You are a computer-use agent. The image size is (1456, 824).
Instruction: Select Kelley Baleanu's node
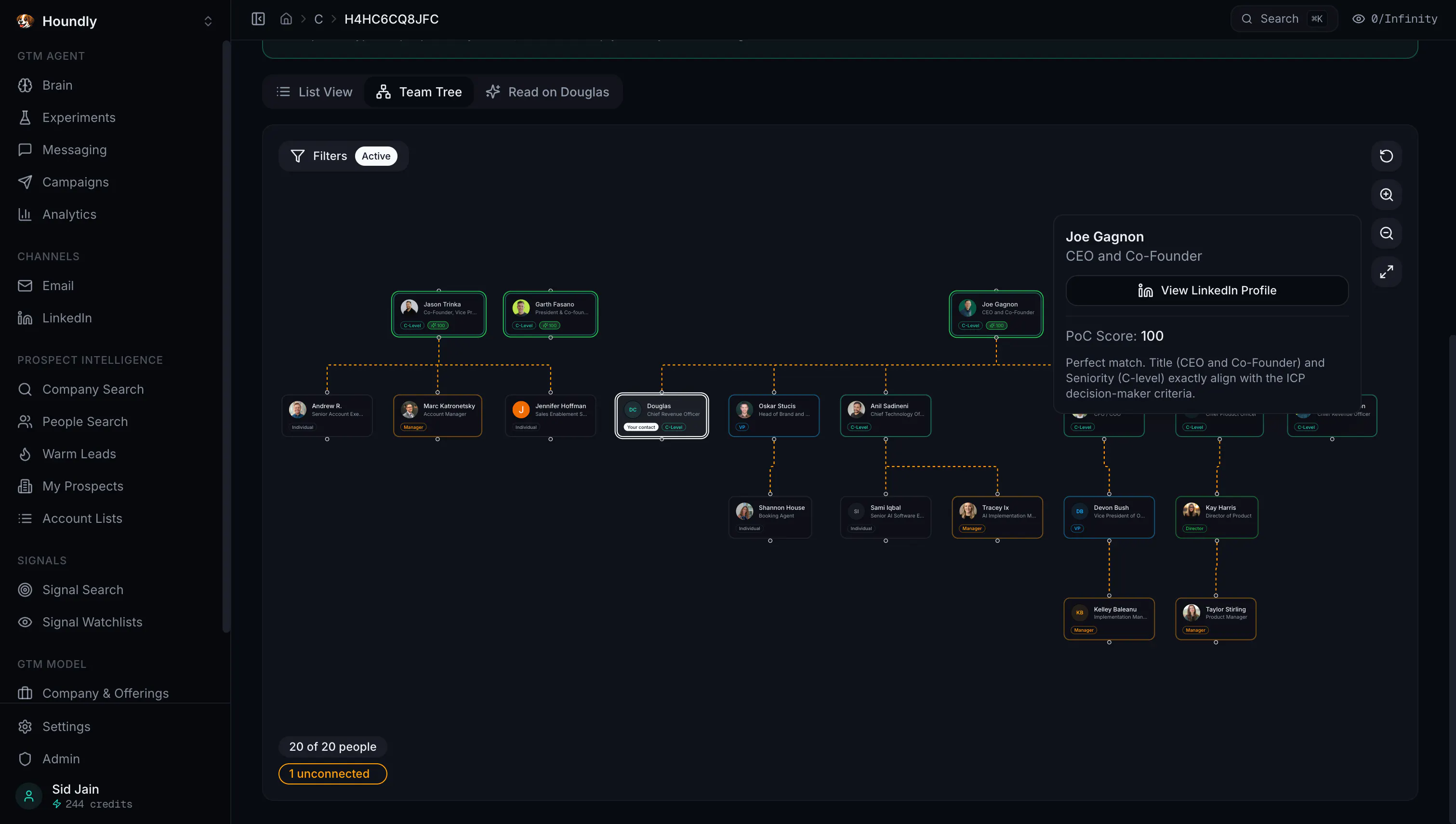[x=1109, y=619]
